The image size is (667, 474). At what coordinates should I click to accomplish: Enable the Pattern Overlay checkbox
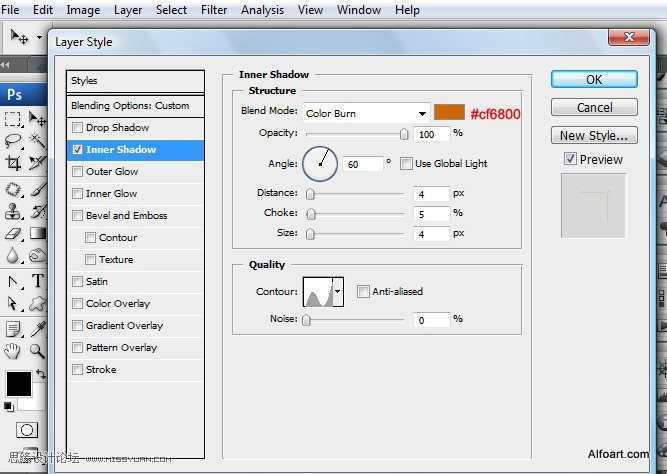coord(77,348)
